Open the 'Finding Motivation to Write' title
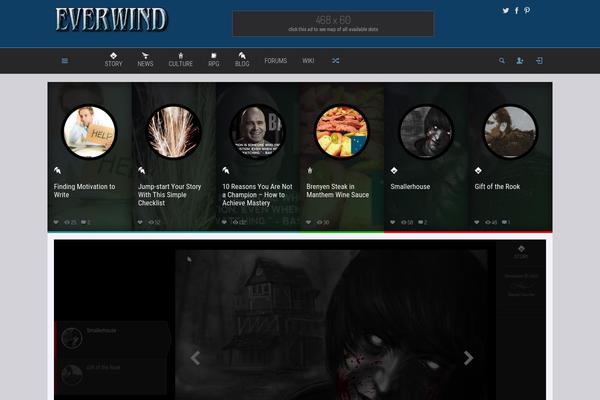 84,191
